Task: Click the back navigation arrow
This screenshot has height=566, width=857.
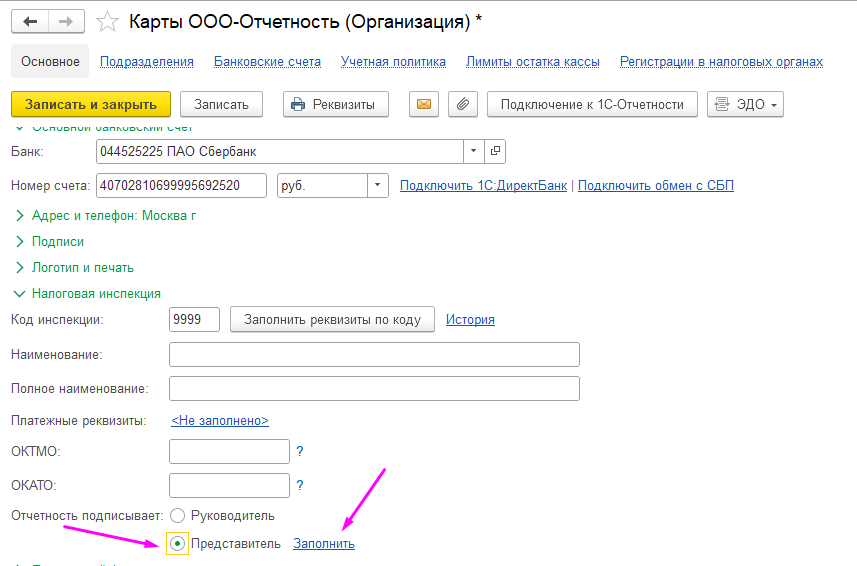Action: tap(31, 21)
